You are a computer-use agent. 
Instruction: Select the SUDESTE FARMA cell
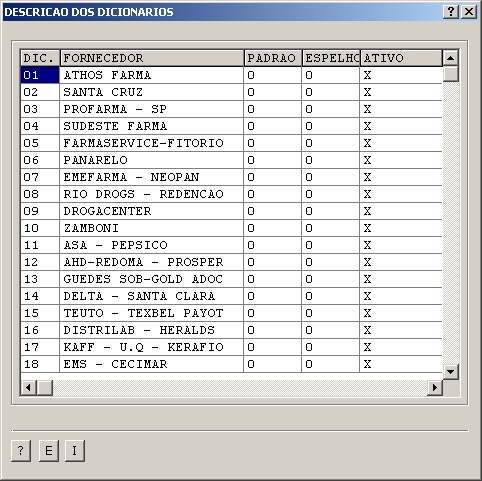click(x=152, y=126)
